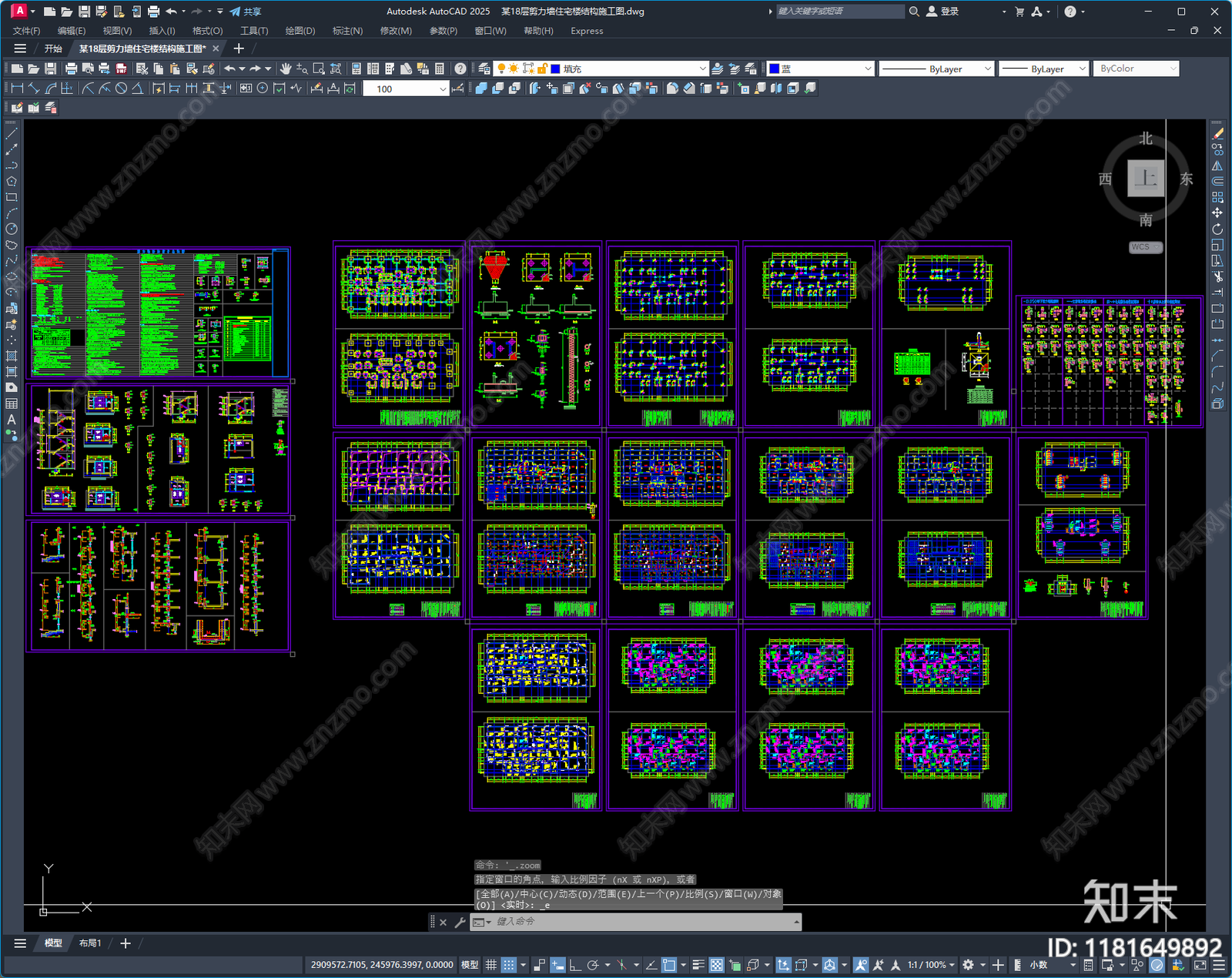Toggle snap mode in status bar
The image size is (1232, 978).
coord(508,965)
